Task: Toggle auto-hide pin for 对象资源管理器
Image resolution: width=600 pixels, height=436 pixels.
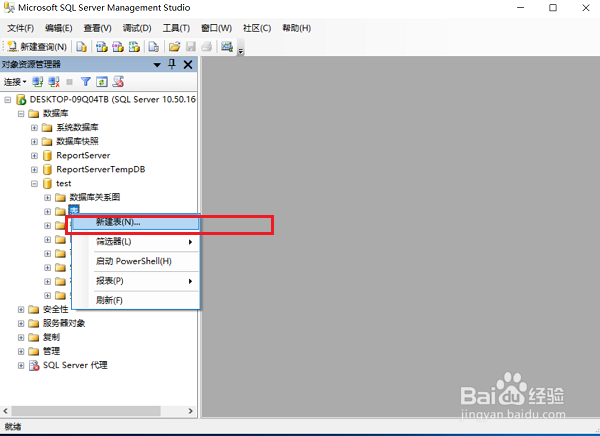Action: point(172,64)
